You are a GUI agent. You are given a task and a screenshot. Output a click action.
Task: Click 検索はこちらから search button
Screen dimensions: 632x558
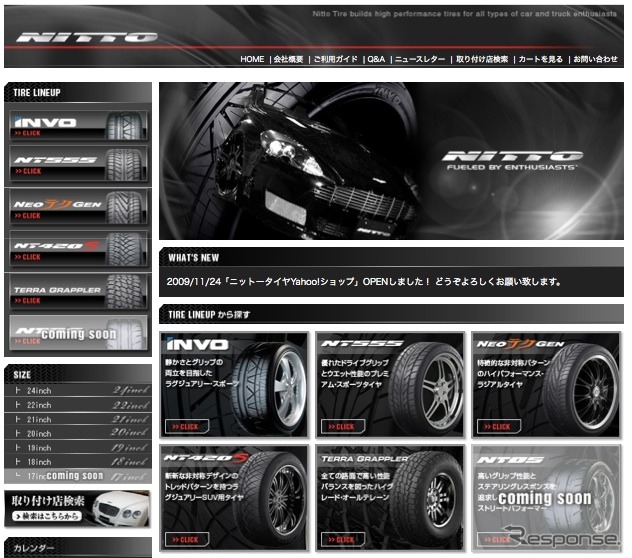coord(47,516)
